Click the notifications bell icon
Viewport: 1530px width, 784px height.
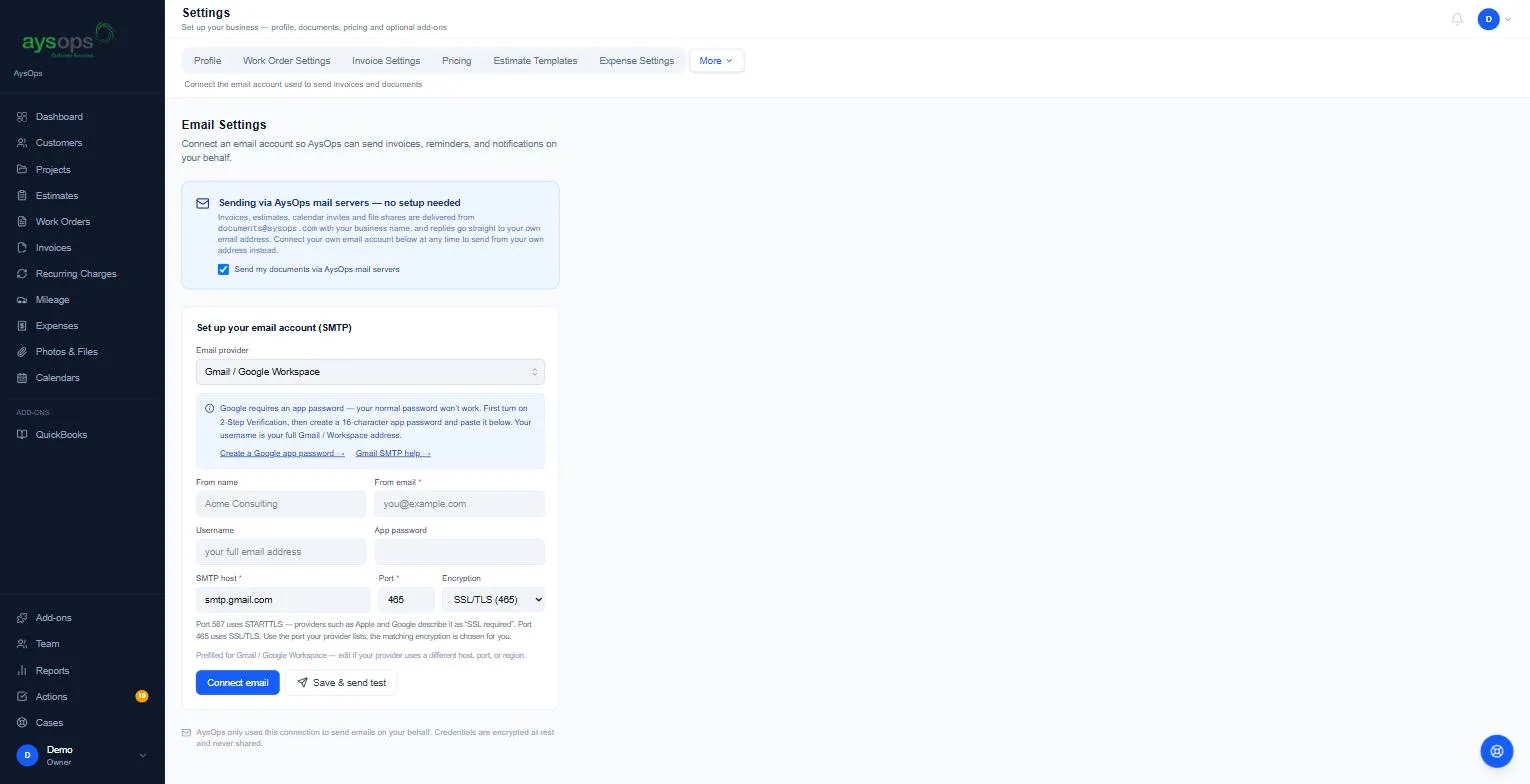pyautogui.click(x=1457, y=19)
